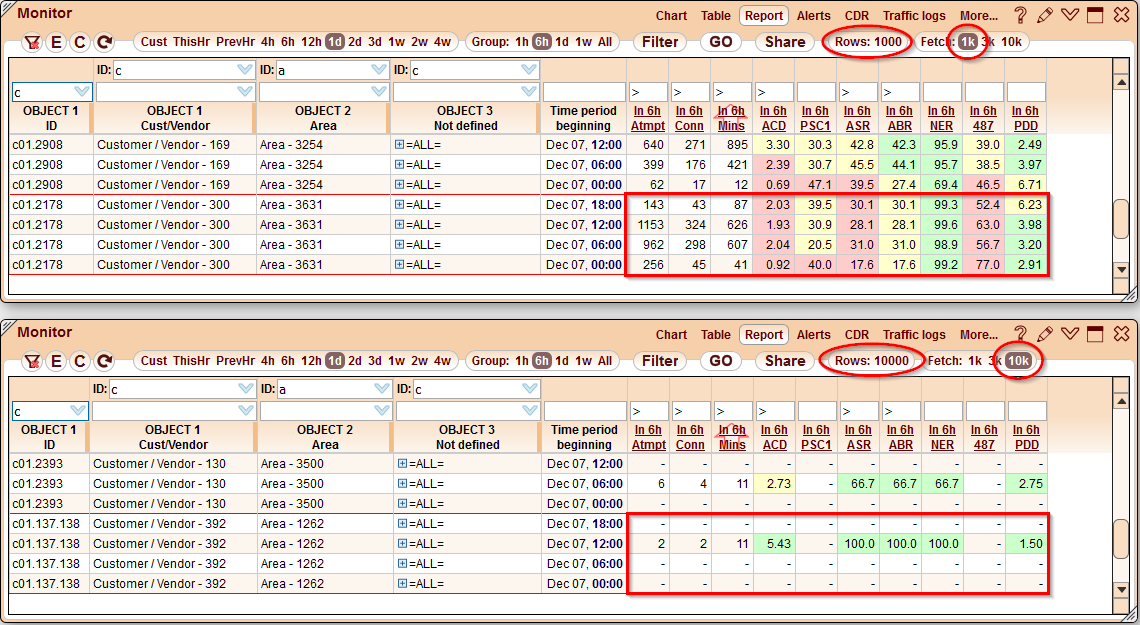Select the C icon in the toolbar
1140x625 pixels.
tap(79, 42)
